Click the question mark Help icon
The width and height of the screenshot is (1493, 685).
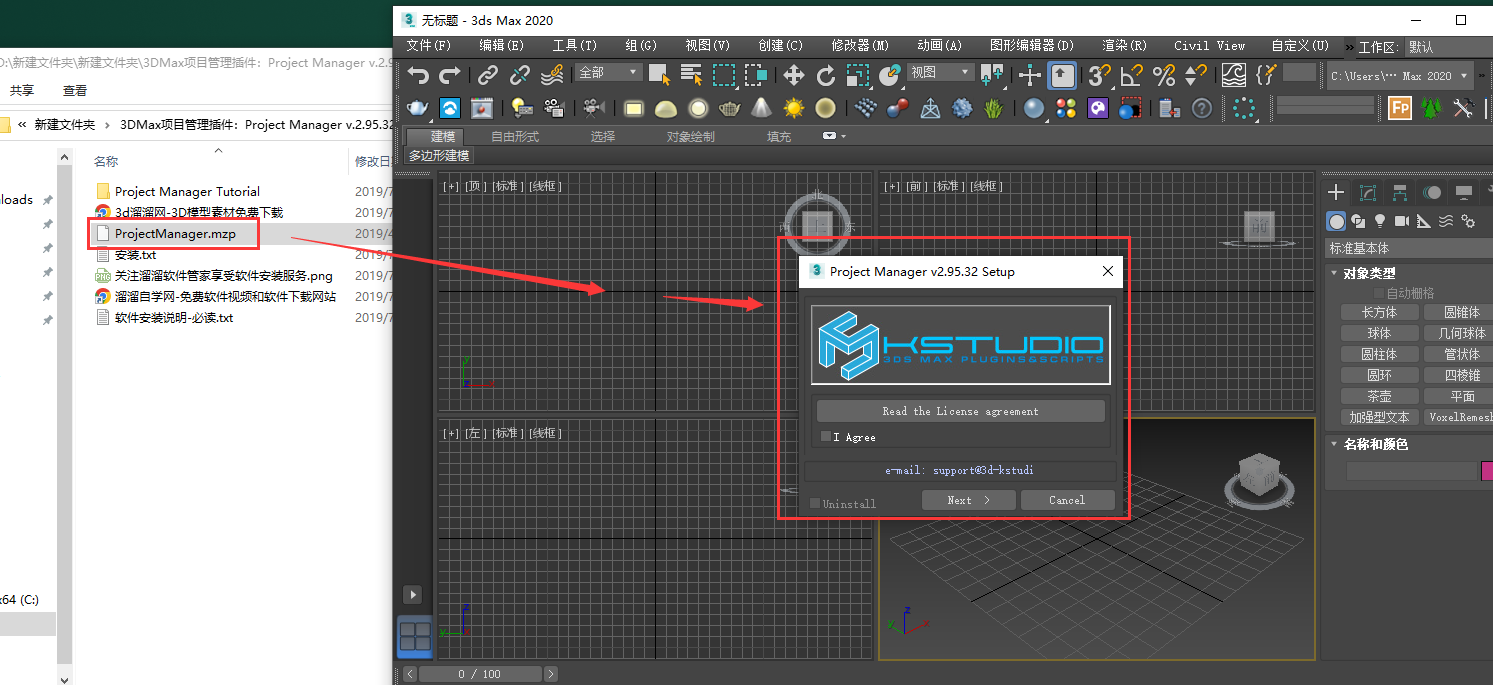coord(1202,108)
